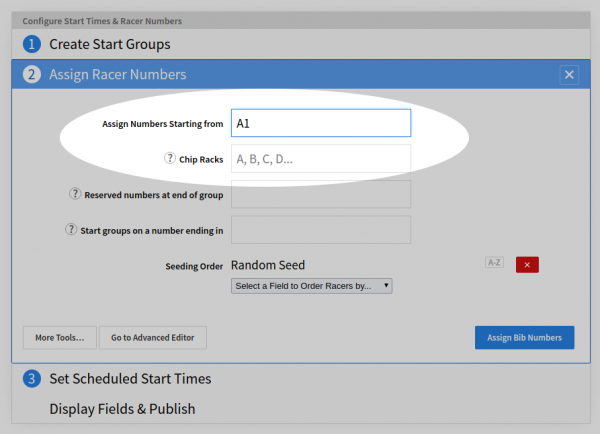The image size is (600, 434).
Task: Close the Assign Racer Numbers panel
Action: [x=569, y=74]
